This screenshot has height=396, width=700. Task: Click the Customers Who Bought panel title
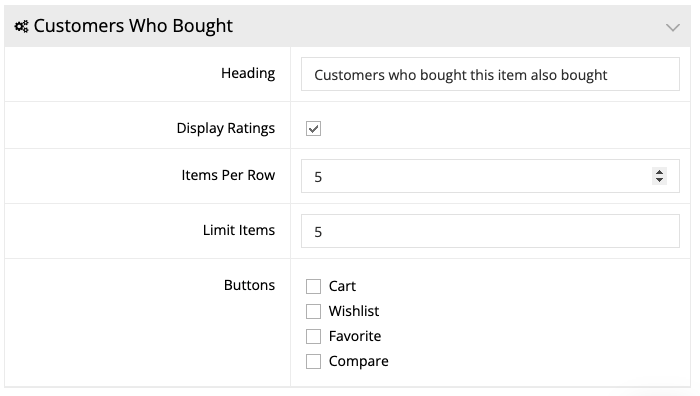(133, 26)
